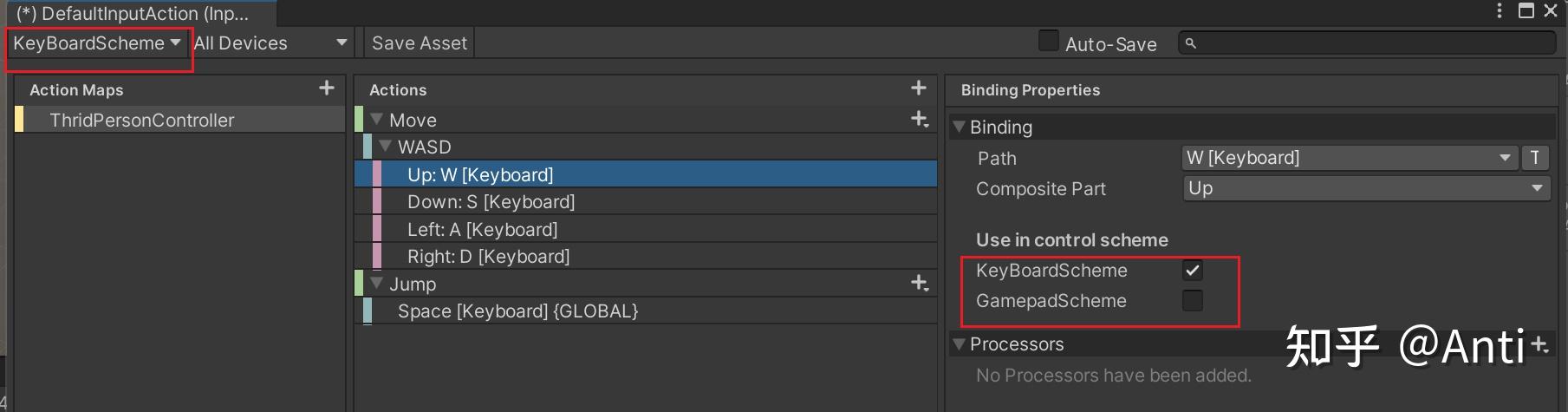Click the search magnifier icon

(1191, 43)
